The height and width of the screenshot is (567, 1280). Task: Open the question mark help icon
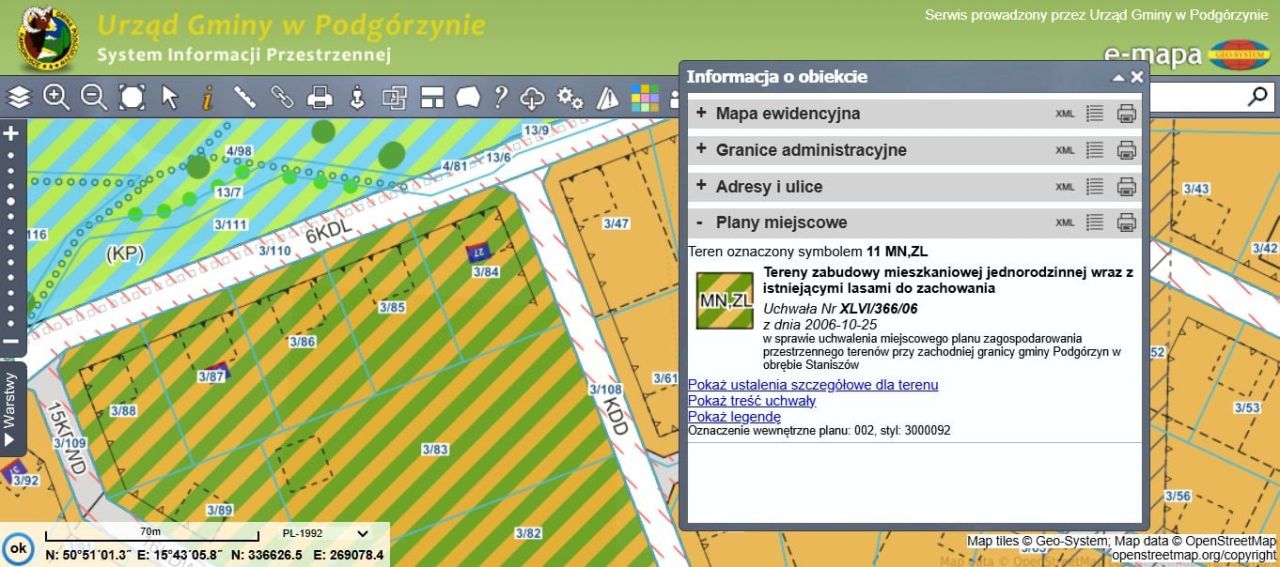pyautogui.click(x=500, y=97)
